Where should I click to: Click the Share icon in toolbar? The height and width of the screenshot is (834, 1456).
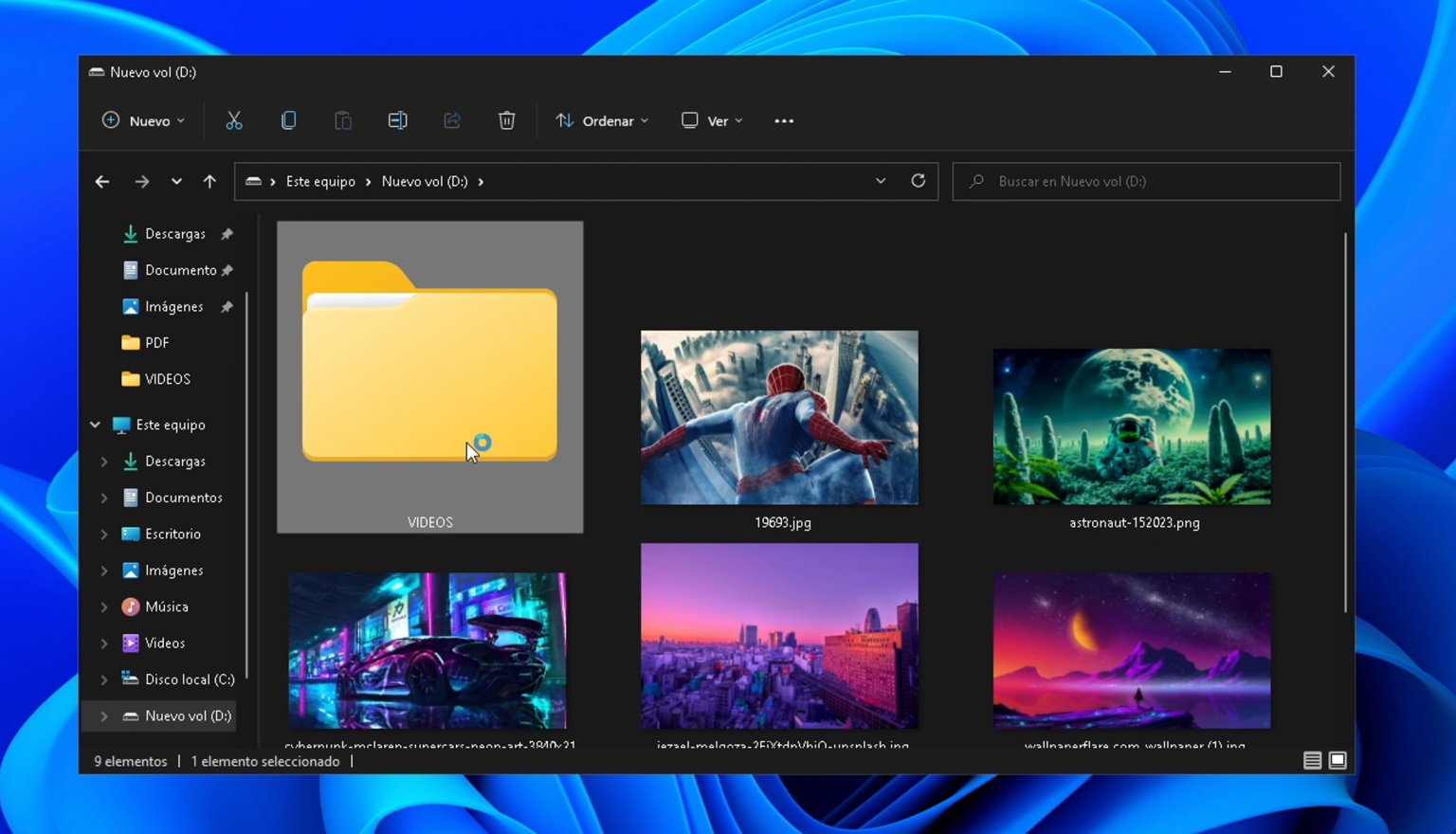click(x=452, y=120)
